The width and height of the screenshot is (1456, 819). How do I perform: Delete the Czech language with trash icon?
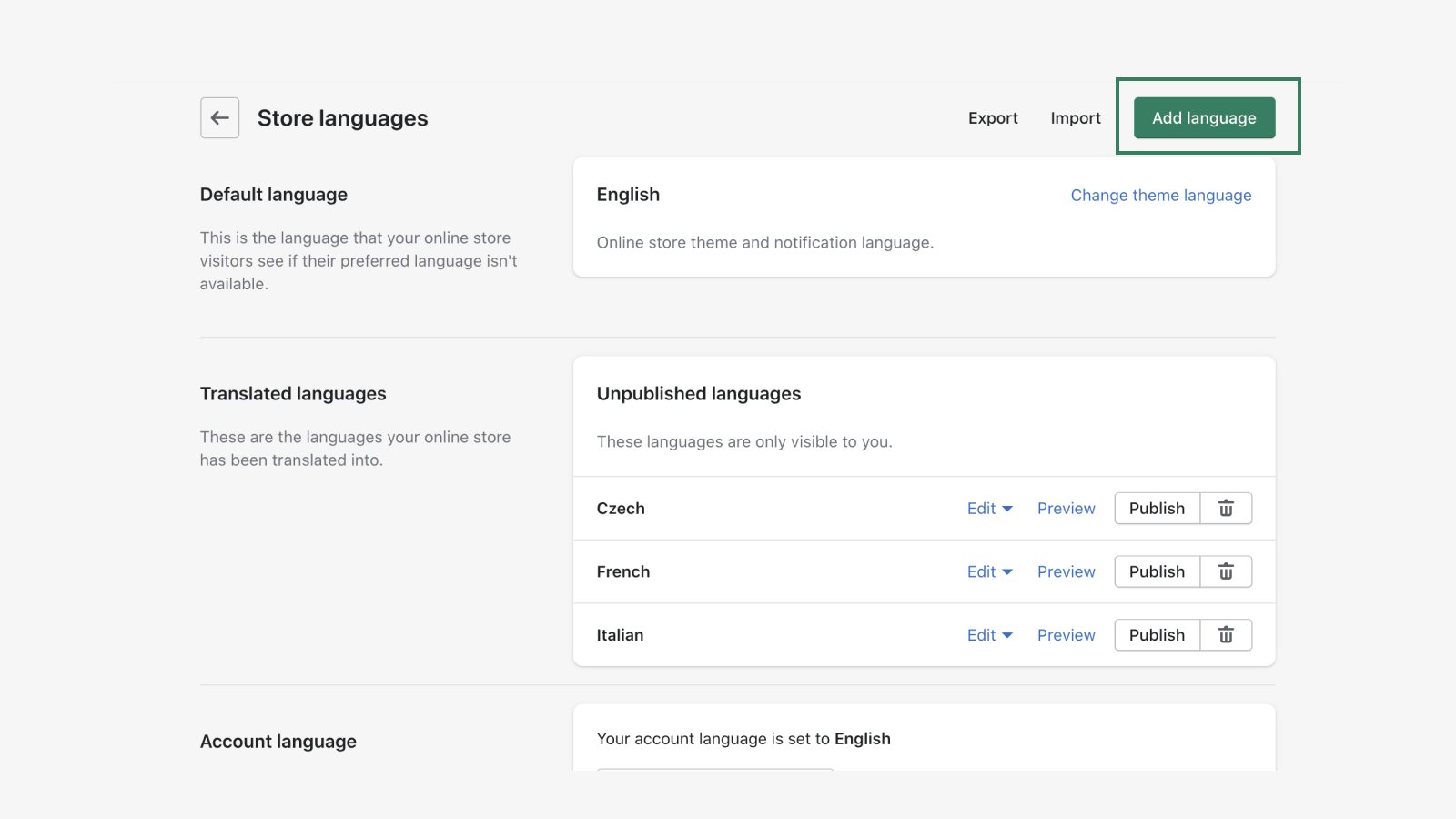1226,509
